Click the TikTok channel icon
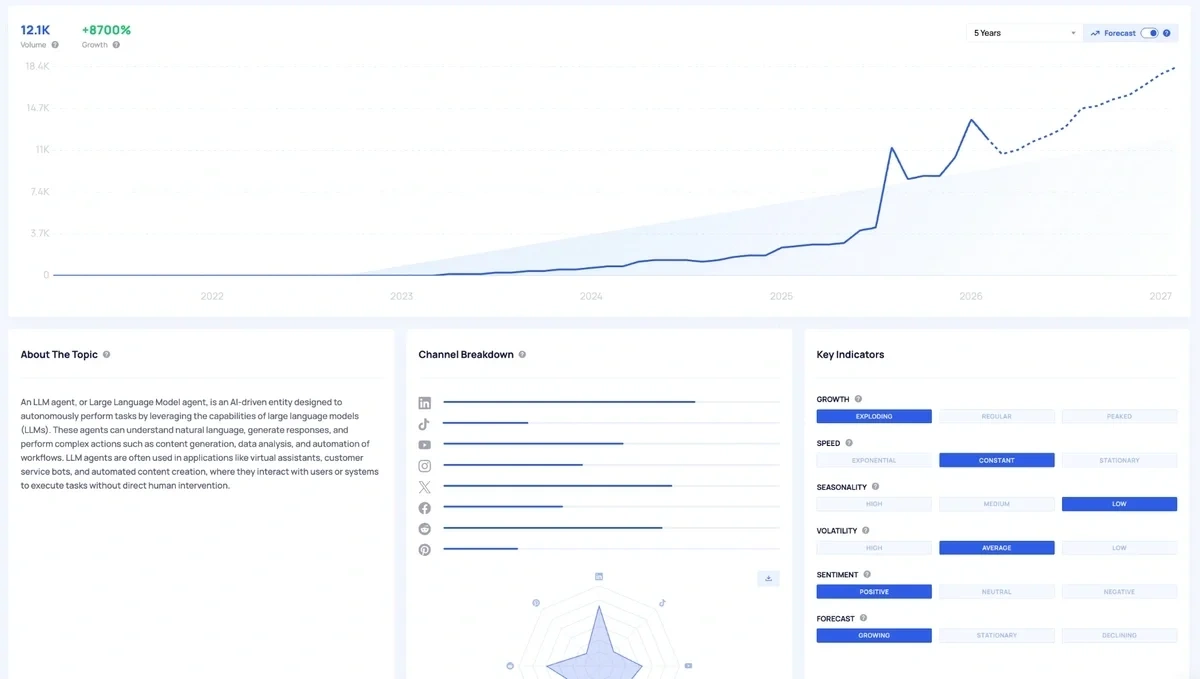The width and height of the screenshot is (1200, 679). point(425,424)
